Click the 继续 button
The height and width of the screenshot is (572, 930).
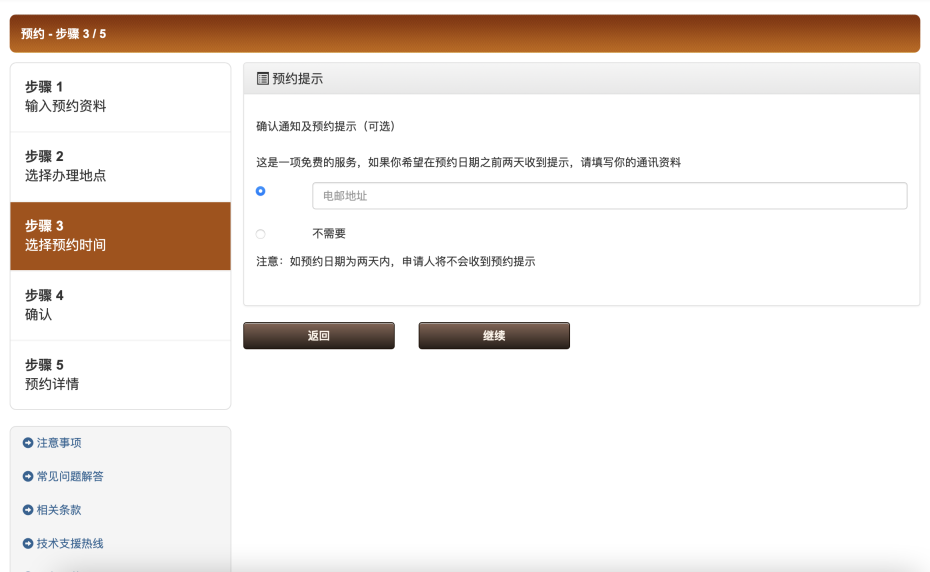coord(494,336)
